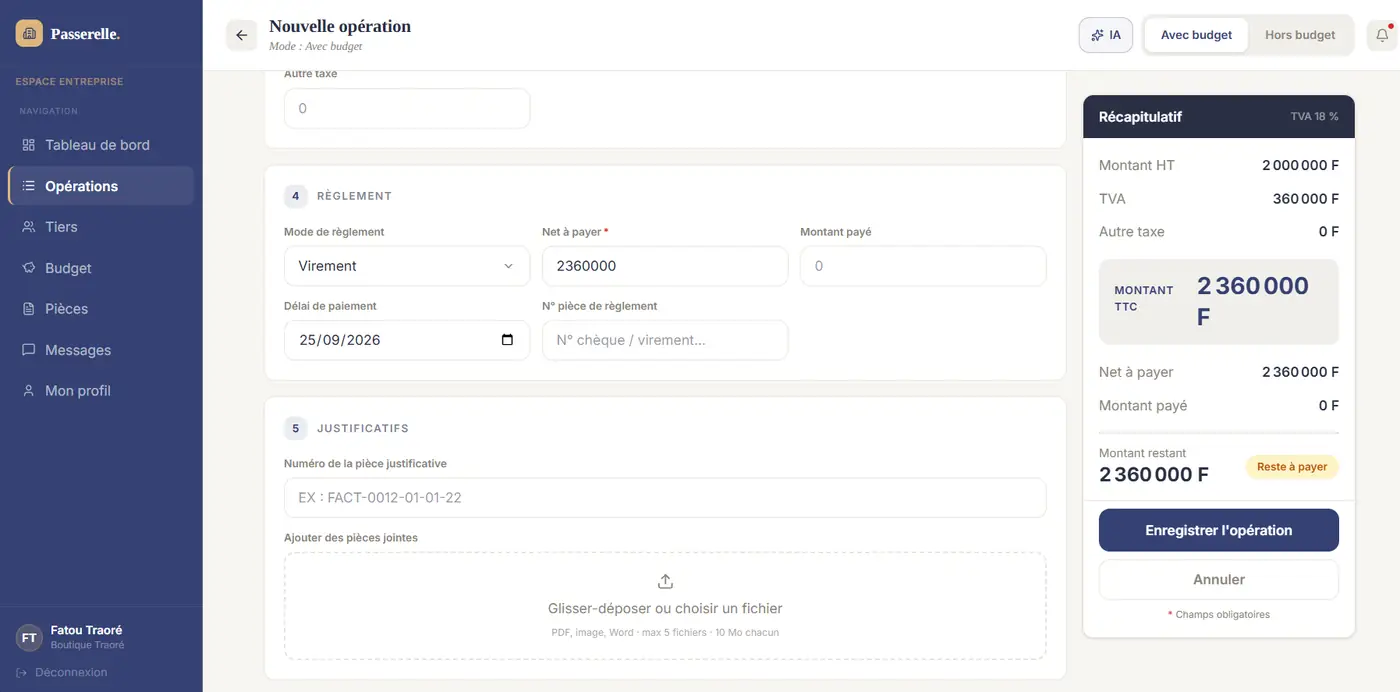
Task: Click the Autre taxe input field
Action: [406, 108]
